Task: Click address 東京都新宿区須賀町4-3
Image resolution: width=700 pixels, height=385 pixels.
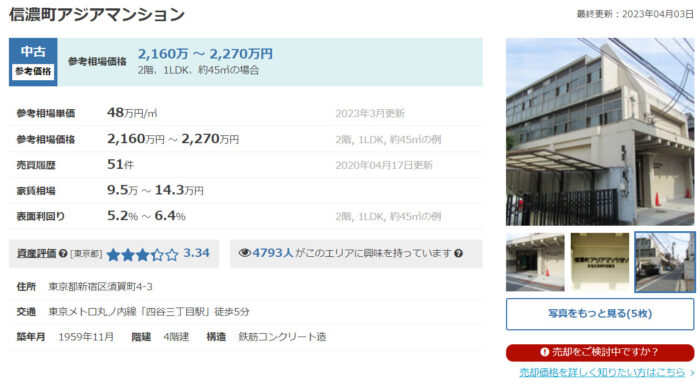Action: pyautogui.click(x=100, y=287)
